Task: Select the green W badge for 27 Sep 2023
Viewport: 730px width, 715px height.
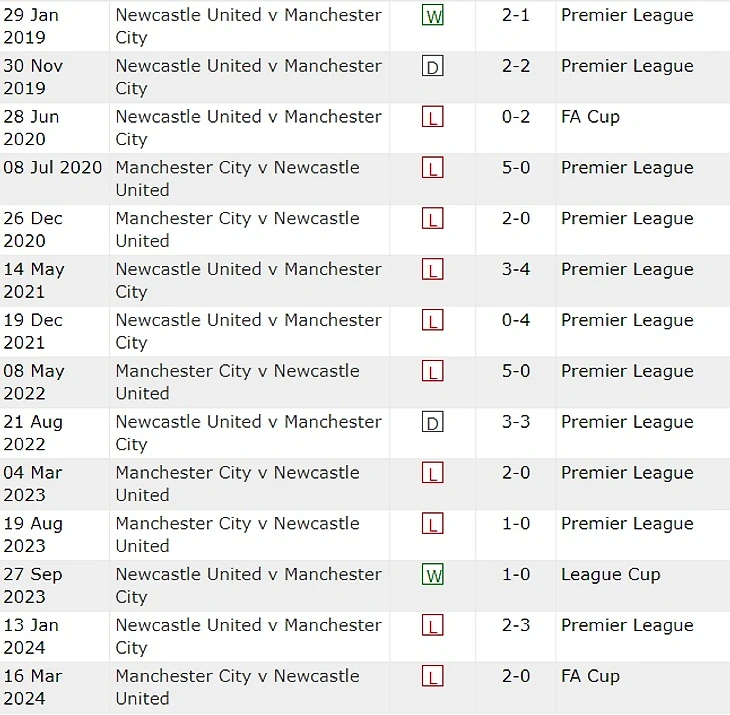Action: click(x=433, y=574)
